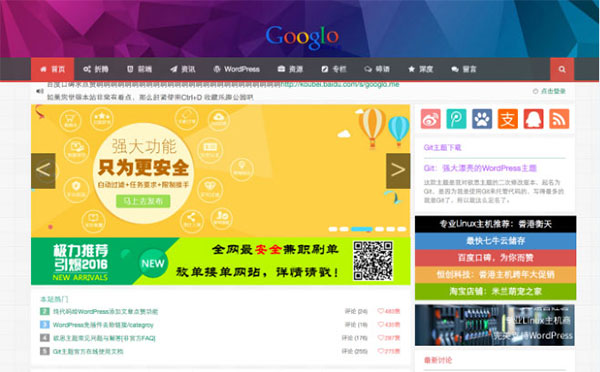600x372 pixels.
Task: Open the Git主题官方在线使用文档 article
Action: click(x=88, y=351)
